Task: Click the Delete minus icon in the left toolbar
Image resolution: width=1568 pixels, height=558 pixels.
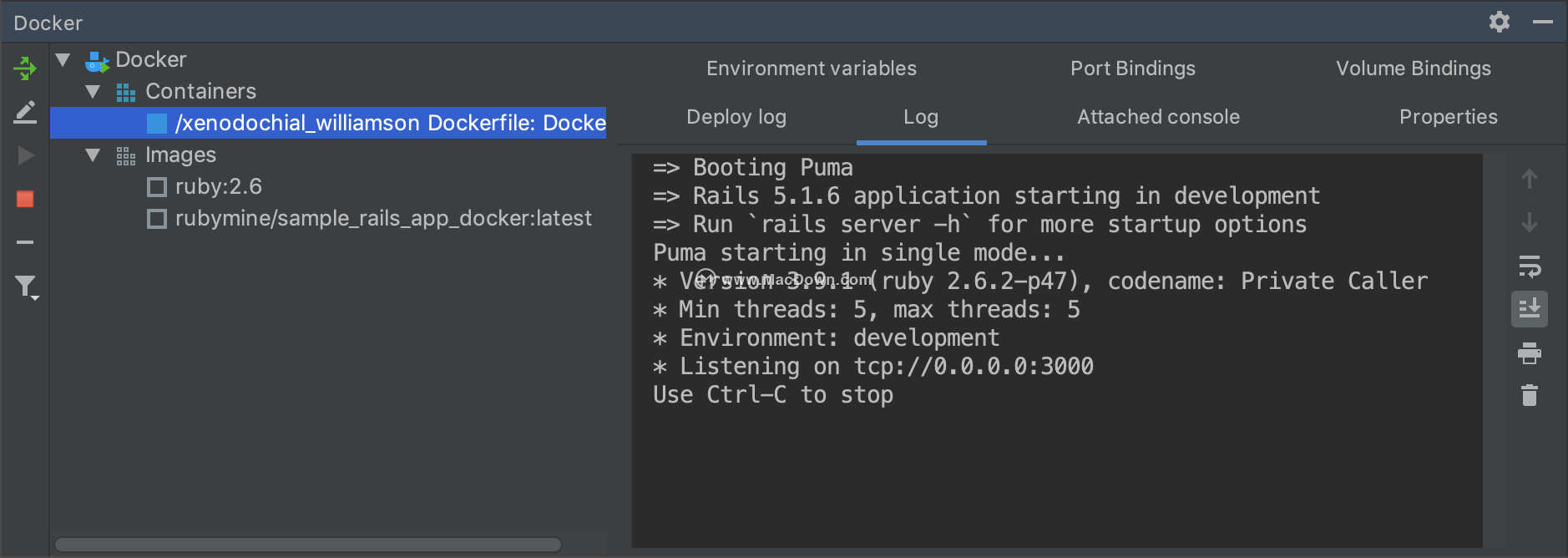Action: [25, 242]
